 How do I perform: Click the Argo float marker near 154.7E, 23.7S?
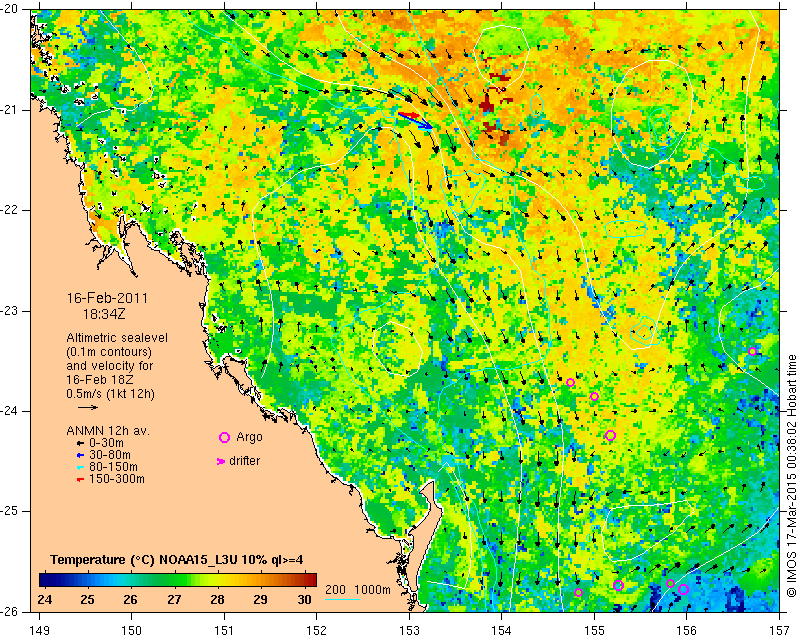click(x=570, y=382)
